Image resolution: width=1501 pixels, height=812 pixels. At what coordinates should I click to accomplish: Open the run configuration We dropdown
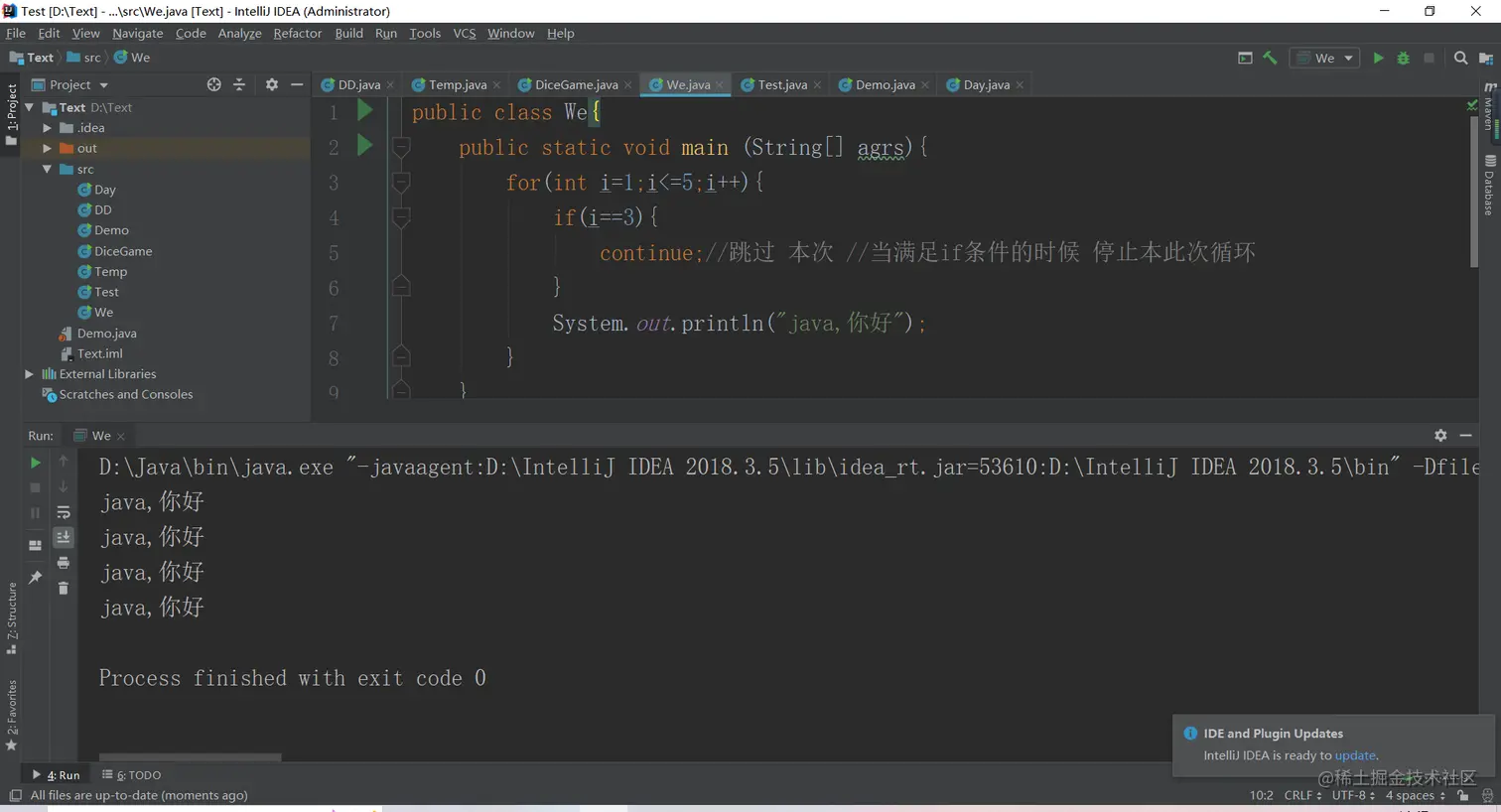1325,59
